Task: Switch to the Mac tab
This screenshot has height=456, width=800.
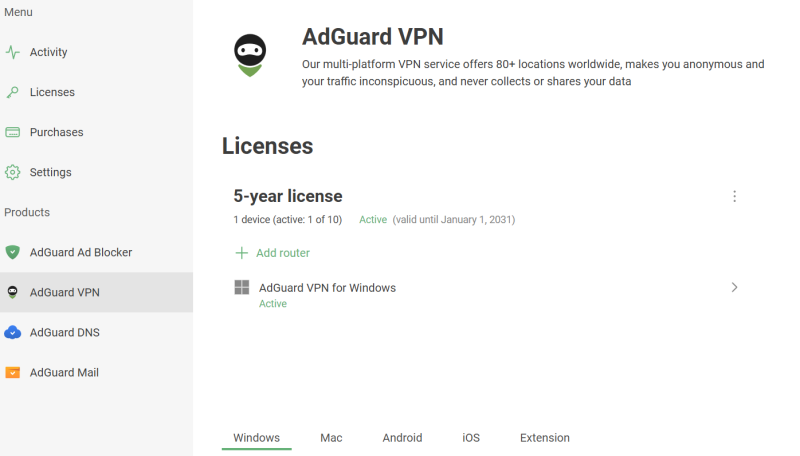Action: click(x=331, y=438)
